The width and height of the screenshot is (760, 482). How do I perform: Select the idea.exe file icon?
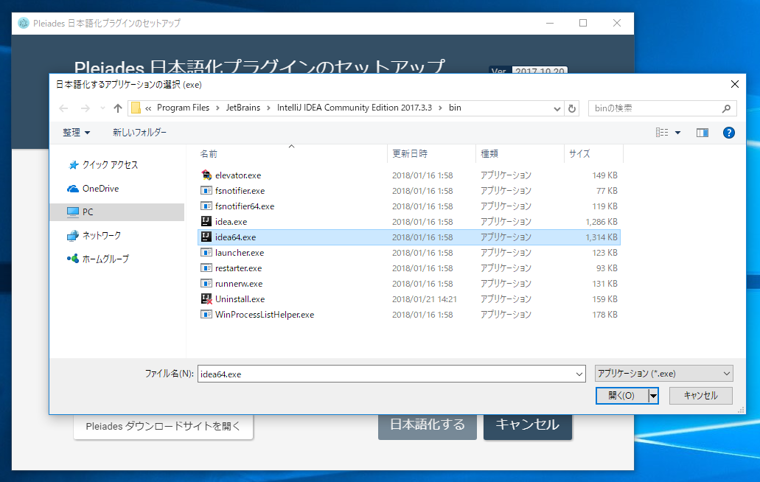click(x=206, y=222)
